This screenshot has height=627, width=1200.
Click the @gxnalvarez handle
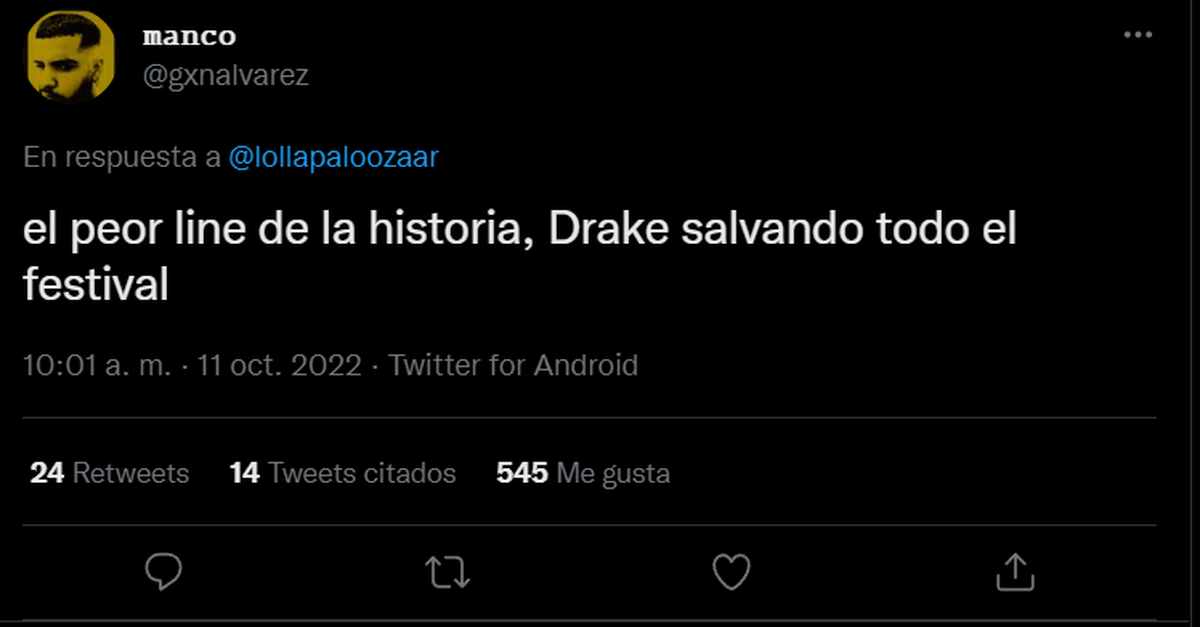click(226, 76)
